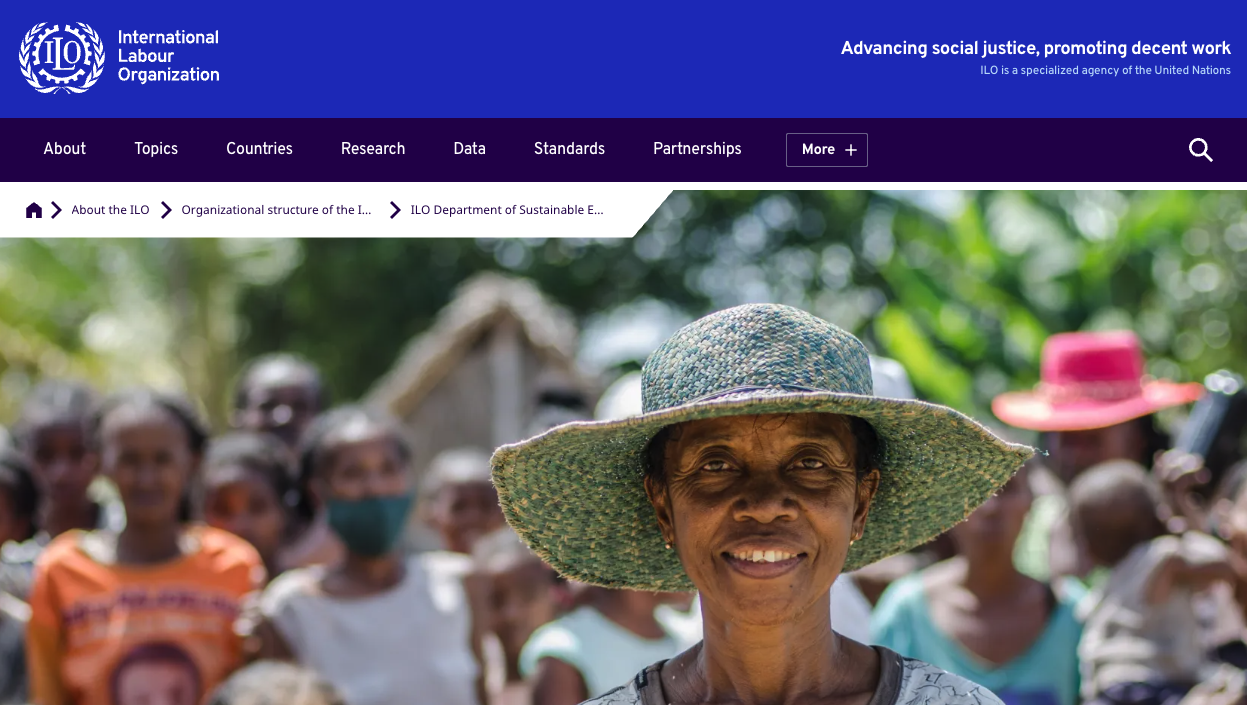
Task: Open the Topics menu
Action: pos(156,149)
